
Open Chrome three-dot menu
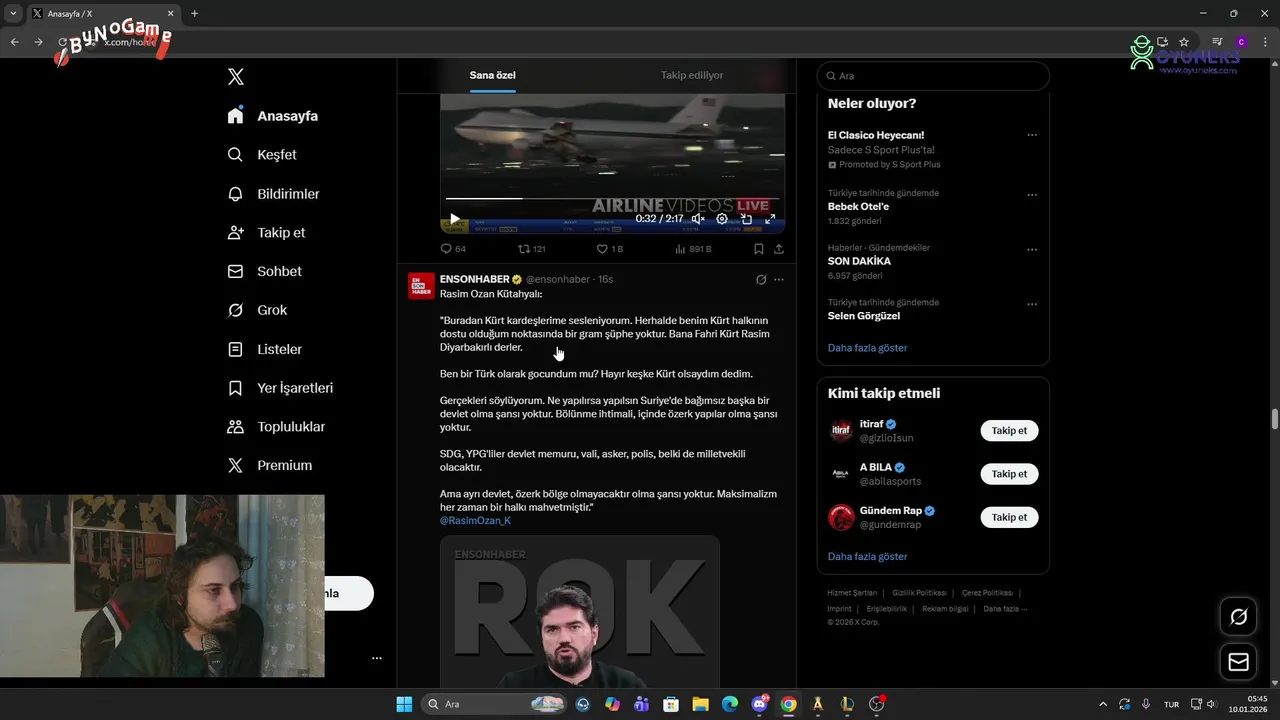(x=1264, y=42)
